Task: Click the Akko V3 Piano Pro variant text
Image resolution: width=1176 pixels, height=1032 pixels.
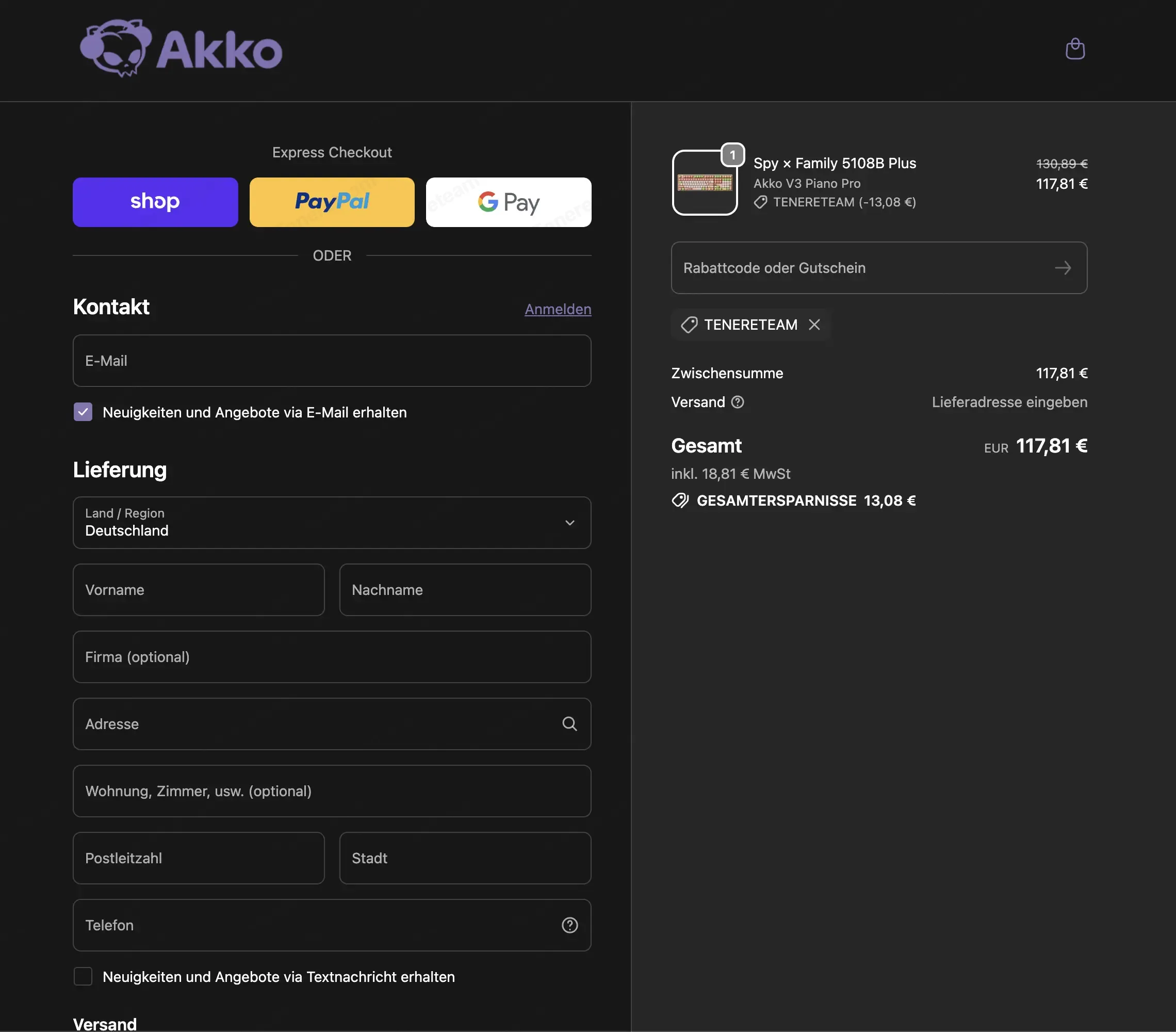Action: pos(807,184)
